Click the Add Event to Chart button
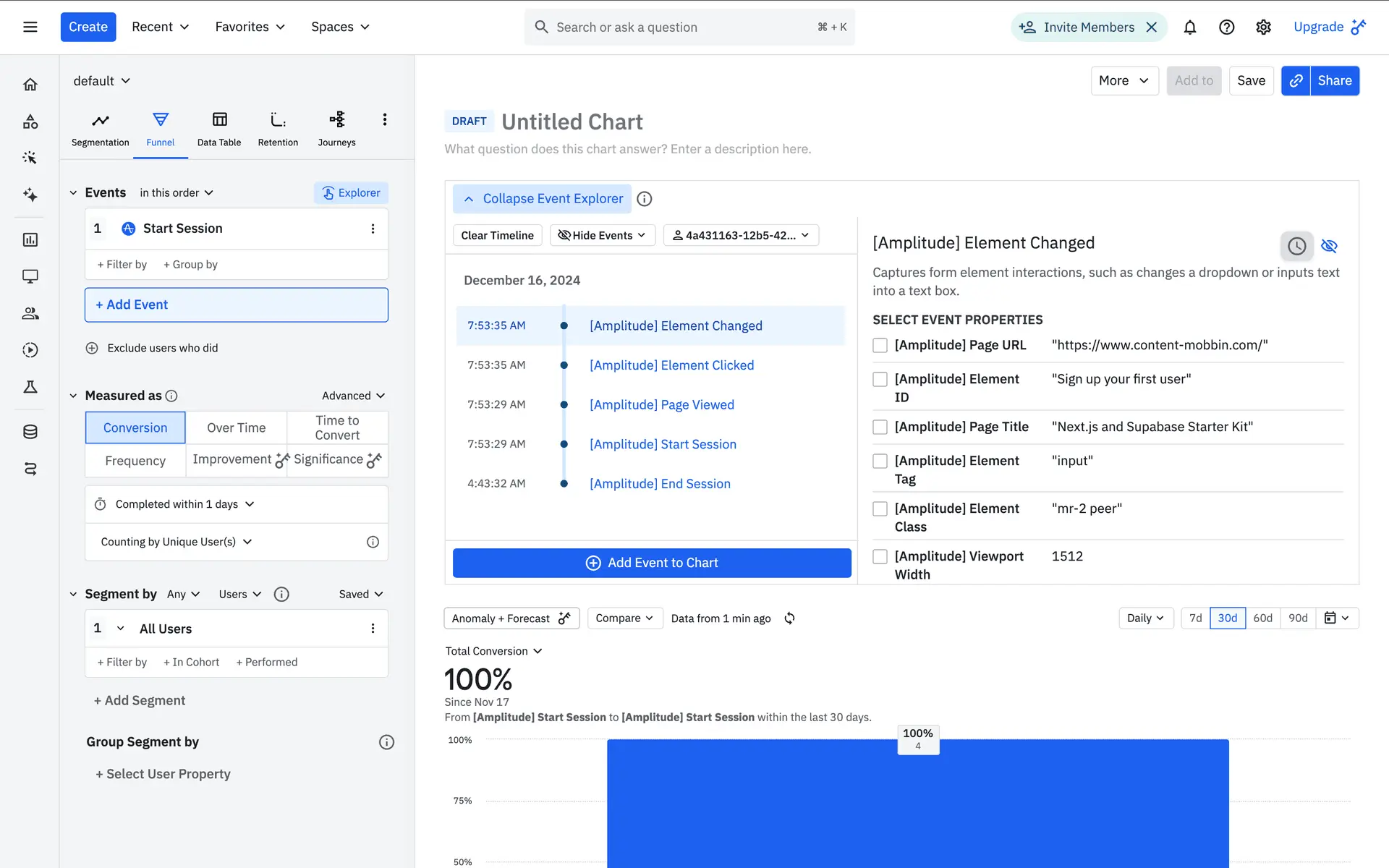The height and width of the screenshot is (868, 1389). 652,563
